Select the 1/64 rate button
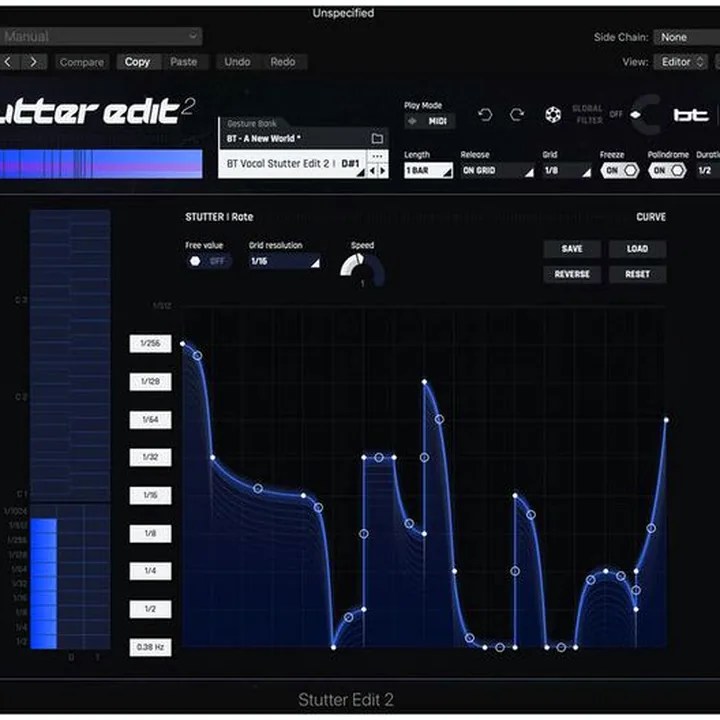 pyautogui.click(x=150, y=420)
